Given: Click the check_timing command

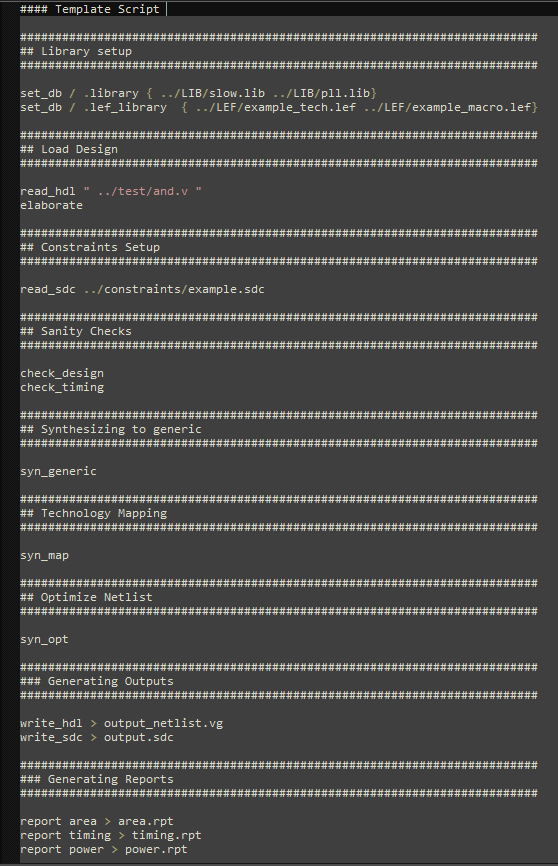Looking at the screenshot, I should tap(62, 387).
